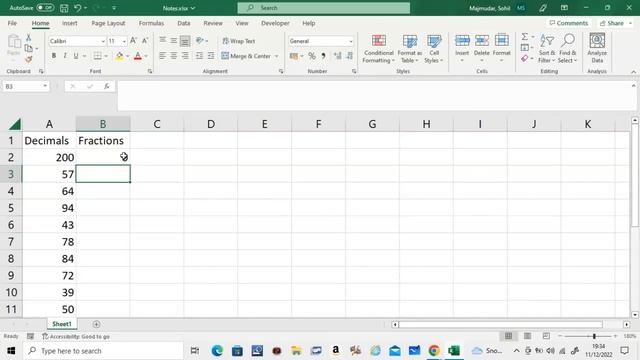Apply Comma Style
The height and width of the screenshot is (360, 640).
pos(323,56)
